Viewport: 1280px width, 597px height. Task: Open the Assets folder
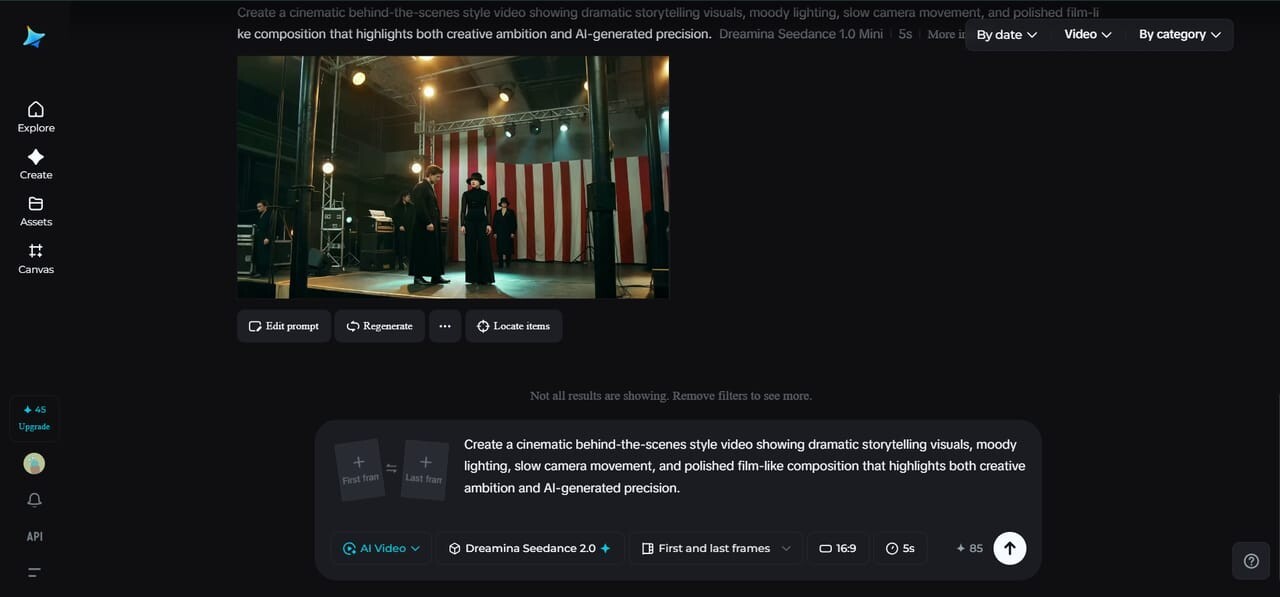36,211
